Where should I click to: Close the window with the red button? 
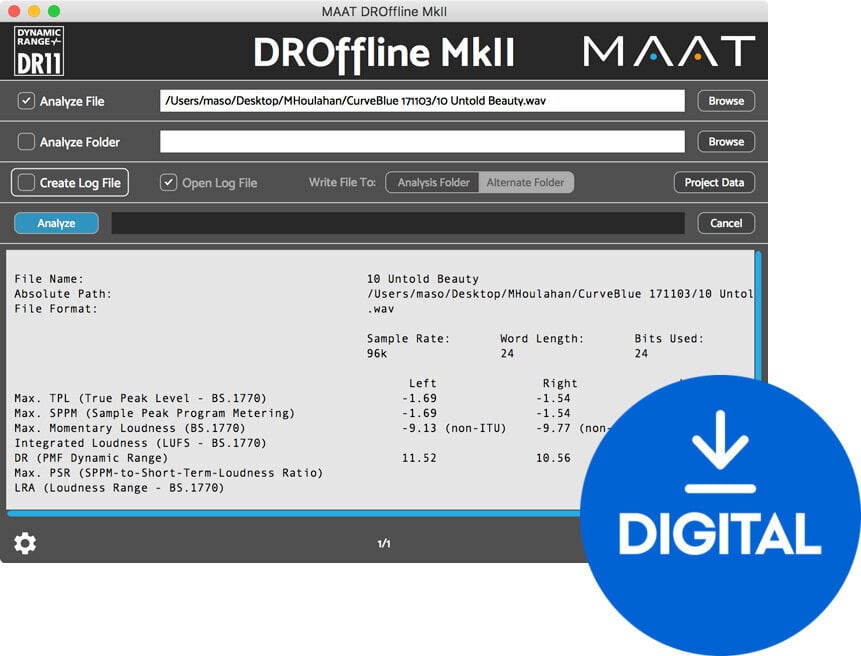pos(14,11)
